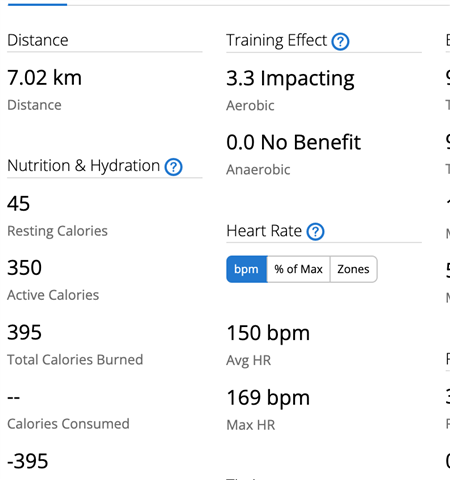Click the 150 bpm Avg HR value
Image resolution: width=450 pixels, height=480 pixels.
click(x=268, y=334)
